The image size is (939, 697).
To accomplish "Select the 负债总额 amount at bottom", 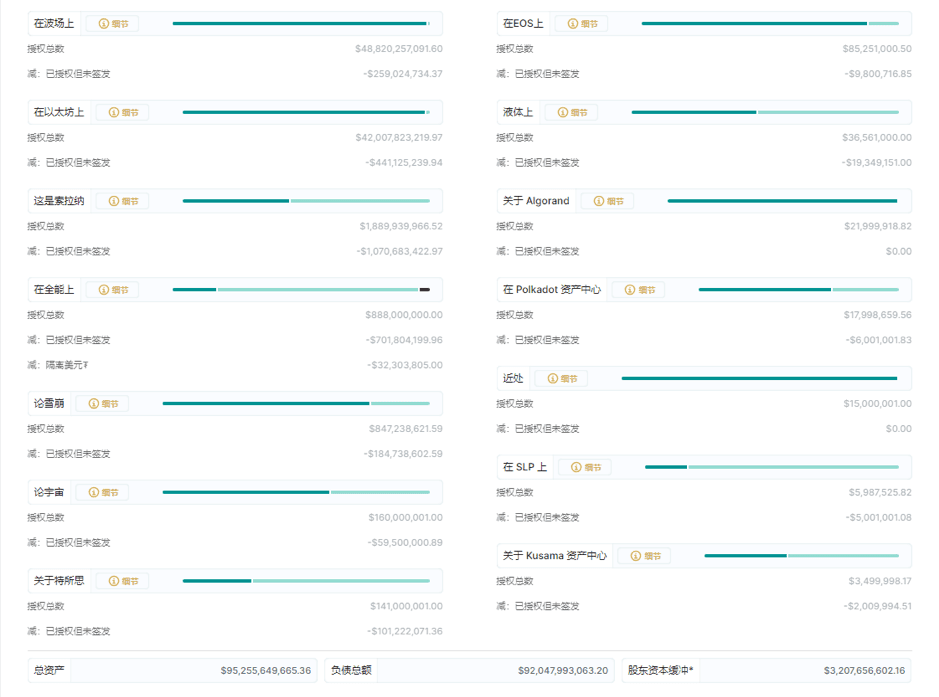I will click(562, 670).
